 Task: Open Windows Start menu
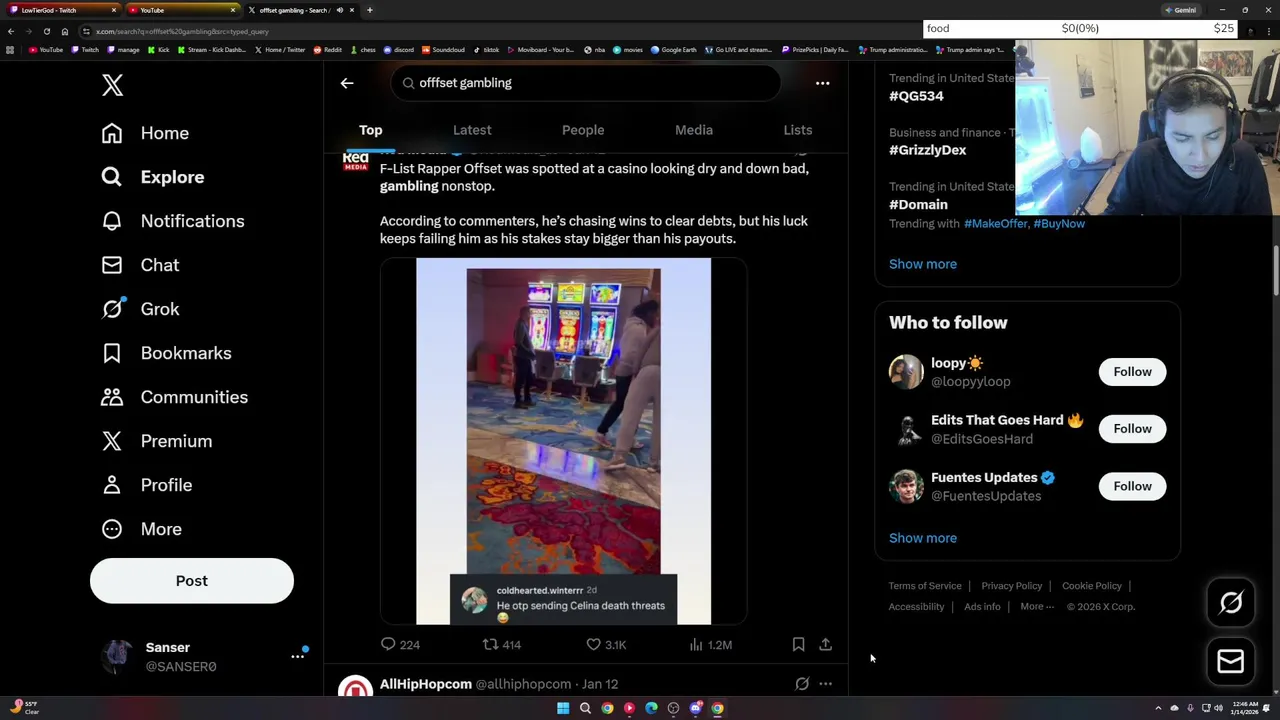pos(563,708)
